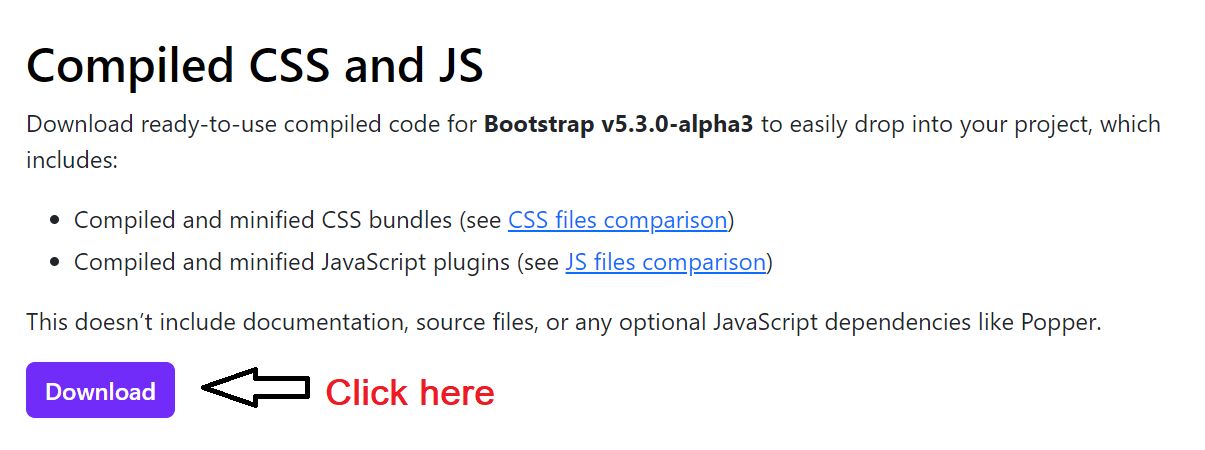Click the word "includes:" in the intro

(x=72, y=160)
